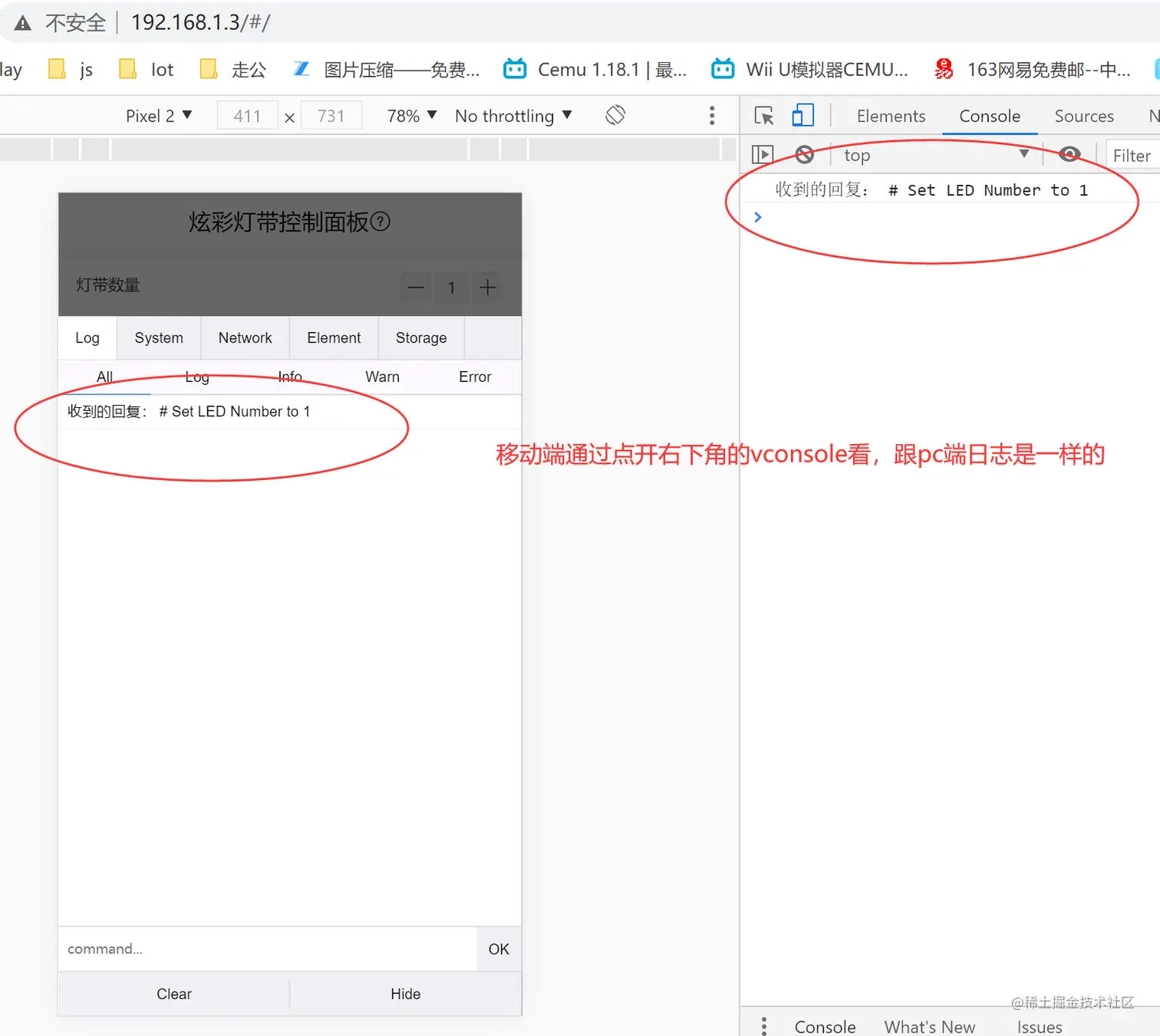The image size is (1160, 1036).
Task: Increase 灯带数量 with the plus button
Action: 487,288
